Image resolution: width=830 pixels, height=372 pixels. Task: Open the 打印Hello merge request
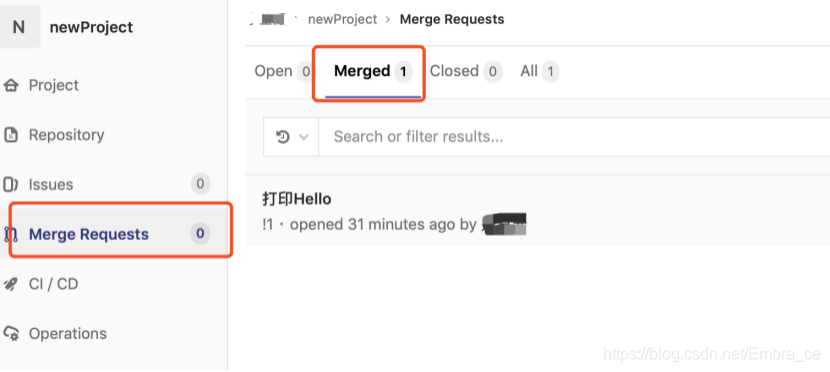click(x=297, y=199)
